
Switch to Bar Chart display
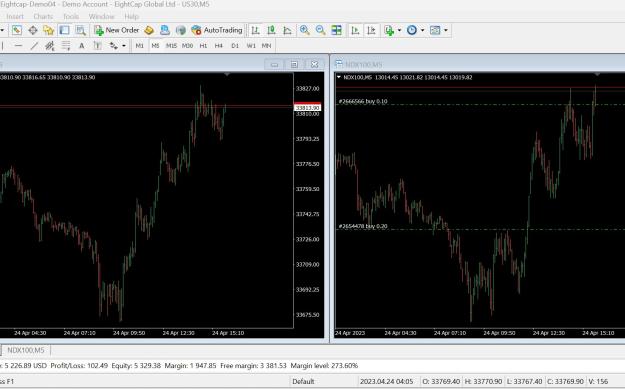click(x=256, y=30)
